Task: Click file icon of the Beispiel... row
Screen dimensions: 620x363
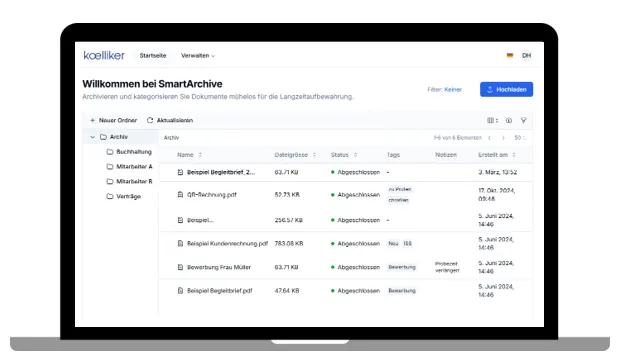Action: 180,220
